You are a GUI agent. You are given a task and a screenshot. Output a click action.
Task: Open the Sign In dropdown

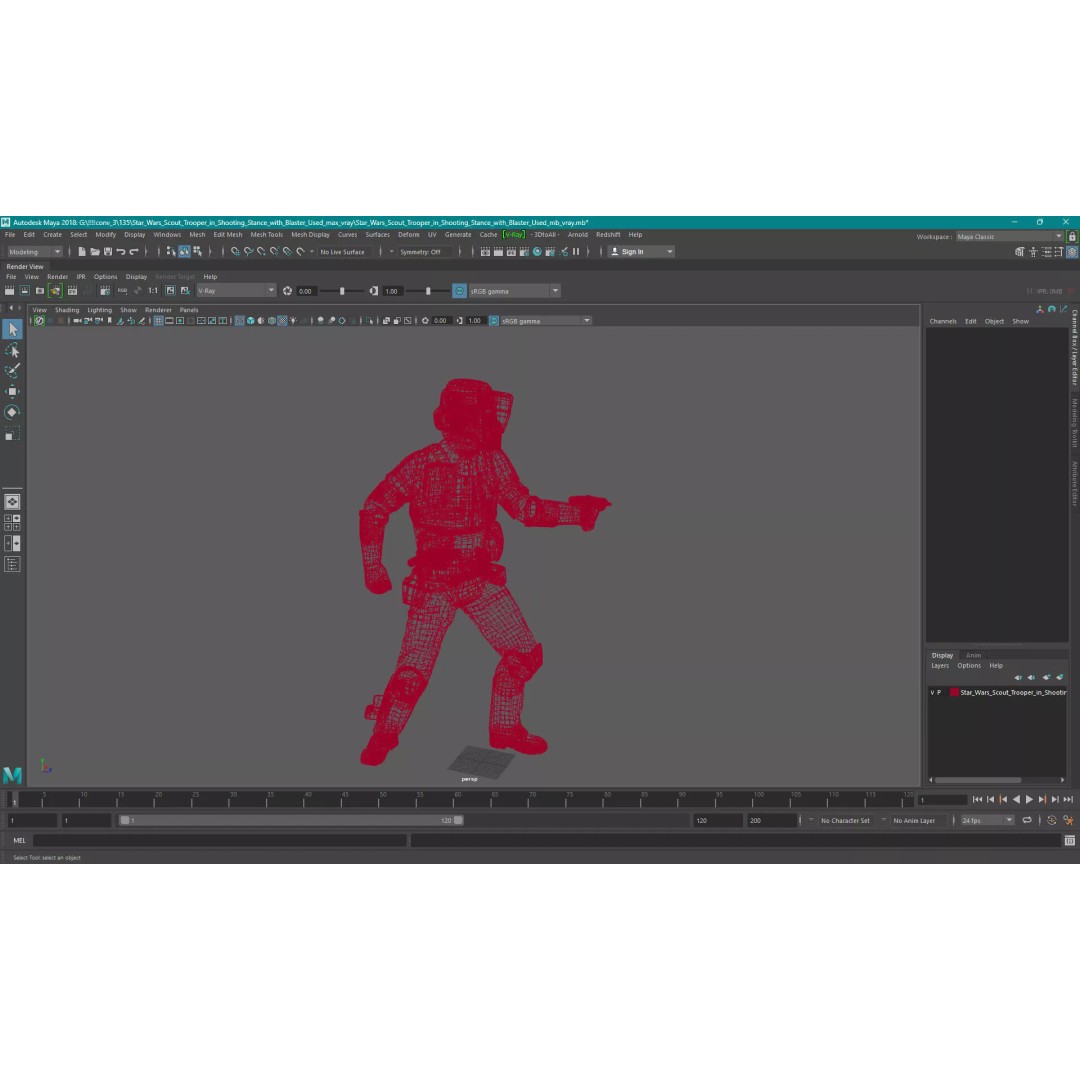coord(641,252)
